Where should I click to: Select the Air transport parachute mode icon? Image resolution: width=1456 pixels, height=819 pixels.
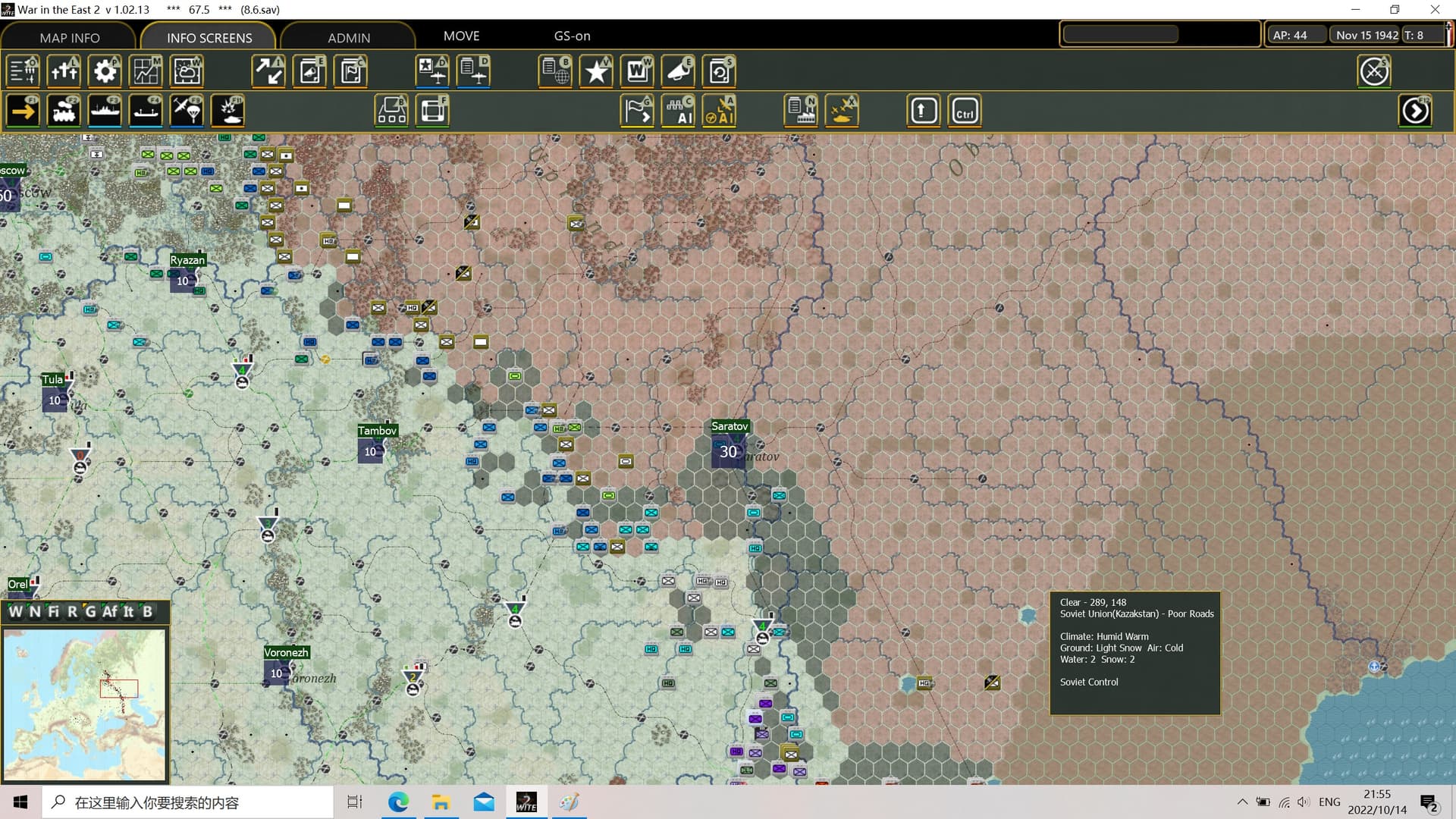(x=187, y=111)
